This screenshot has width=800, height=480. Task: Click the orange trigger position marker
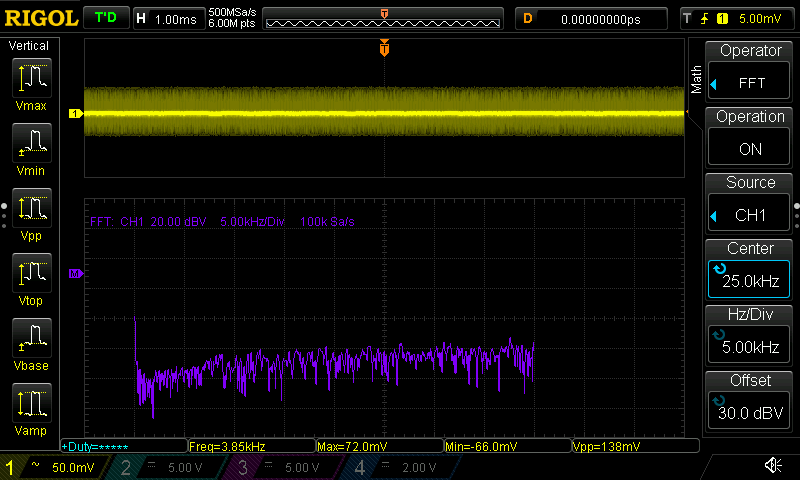384,48
